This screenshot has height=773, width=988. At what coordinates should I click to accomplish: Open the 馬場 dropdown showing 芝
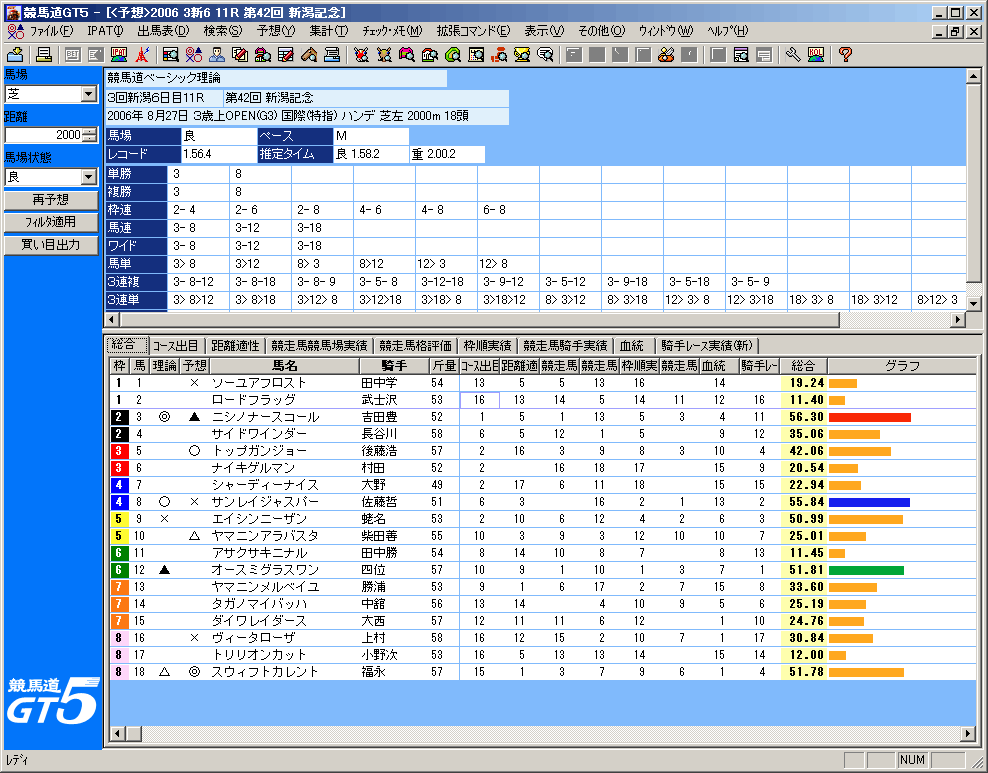[88, 94]
